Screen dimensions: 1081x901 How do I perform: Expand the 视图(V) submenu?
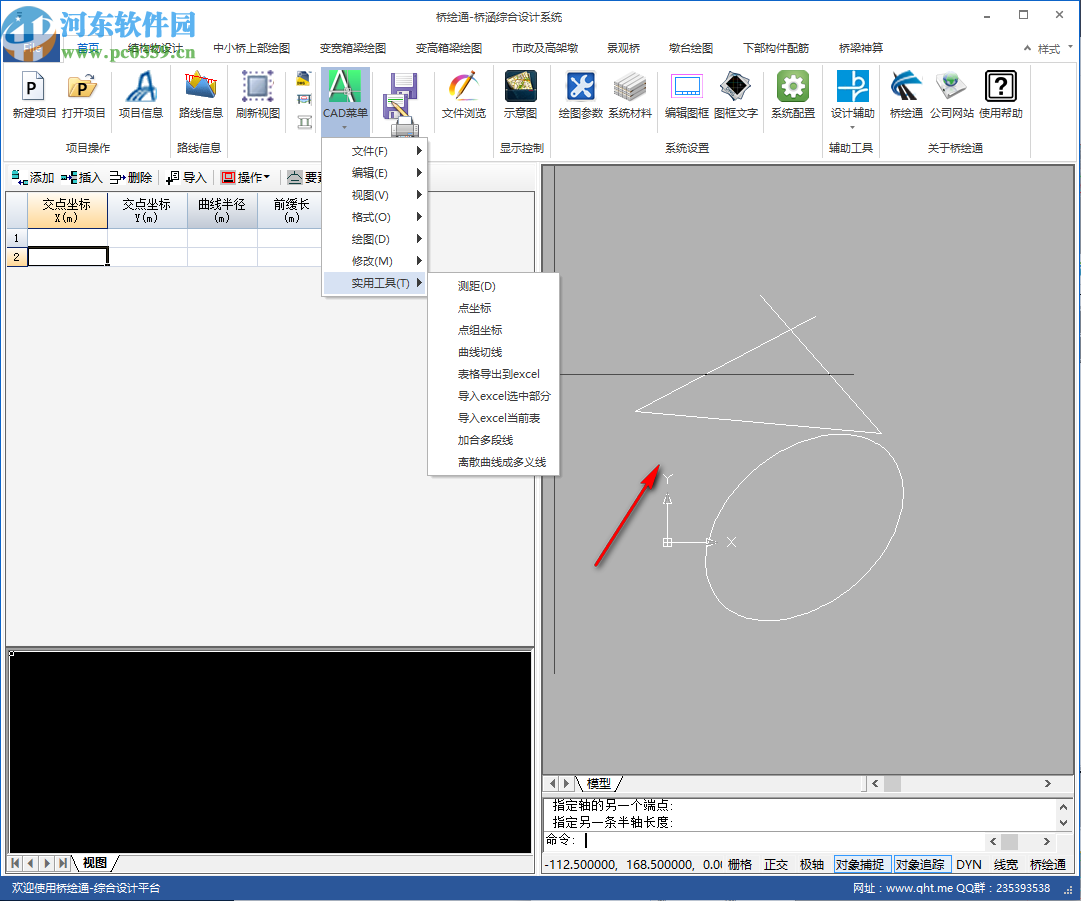click(x=375, y=195)
